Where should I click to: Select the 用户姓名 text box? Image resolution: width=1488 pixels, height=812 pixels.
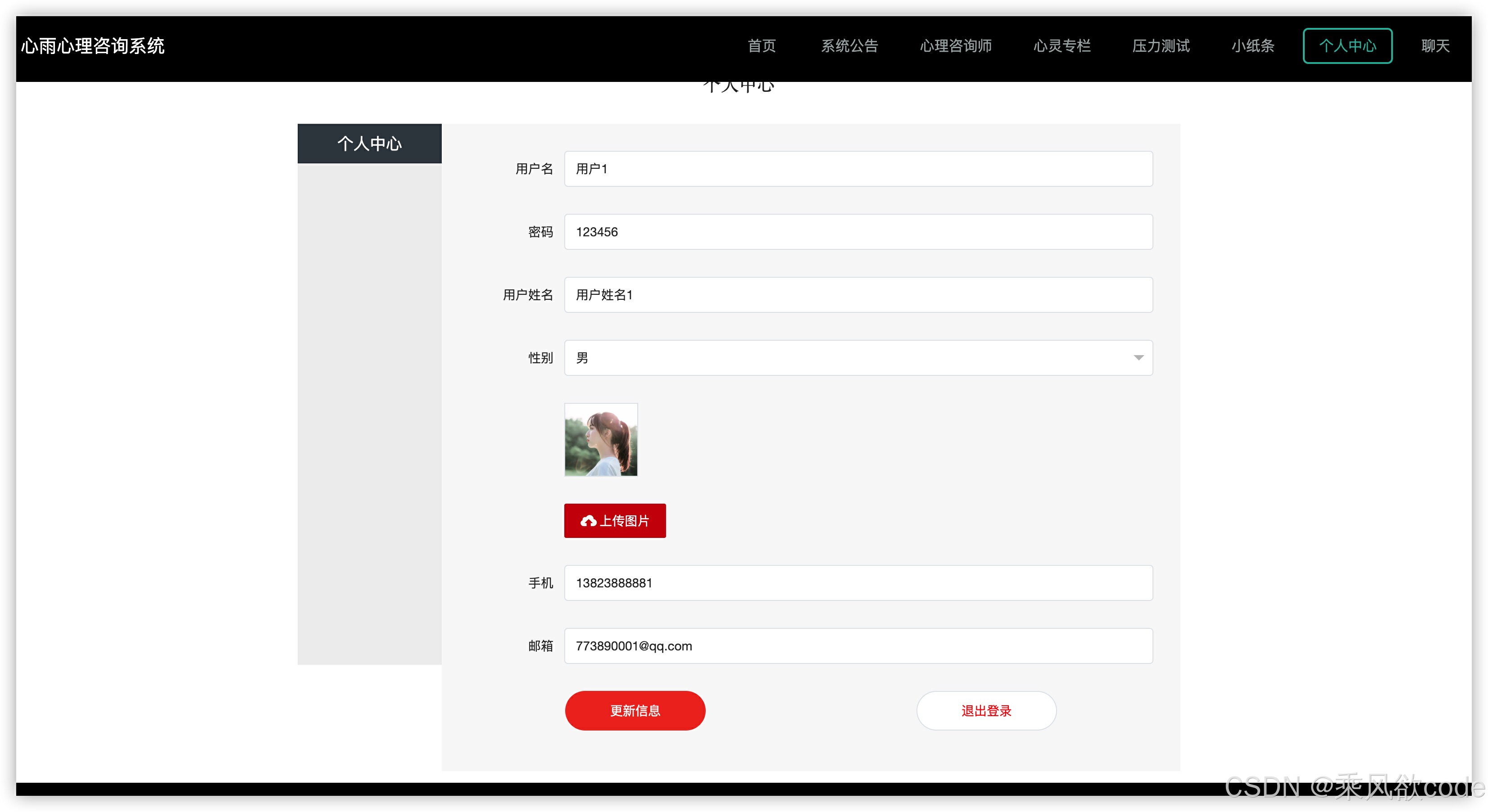pos(858,294)
